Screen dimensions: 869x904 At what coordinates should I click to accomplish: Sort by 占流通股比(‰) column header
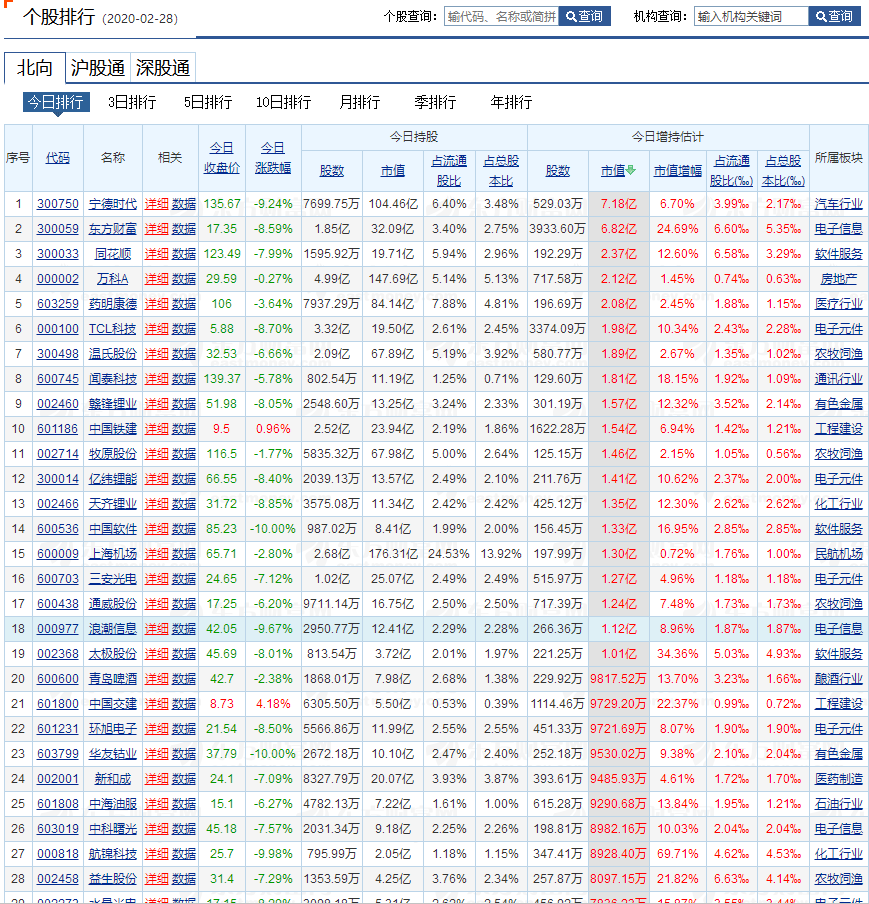pyautogui.click(x=731, y=171)
